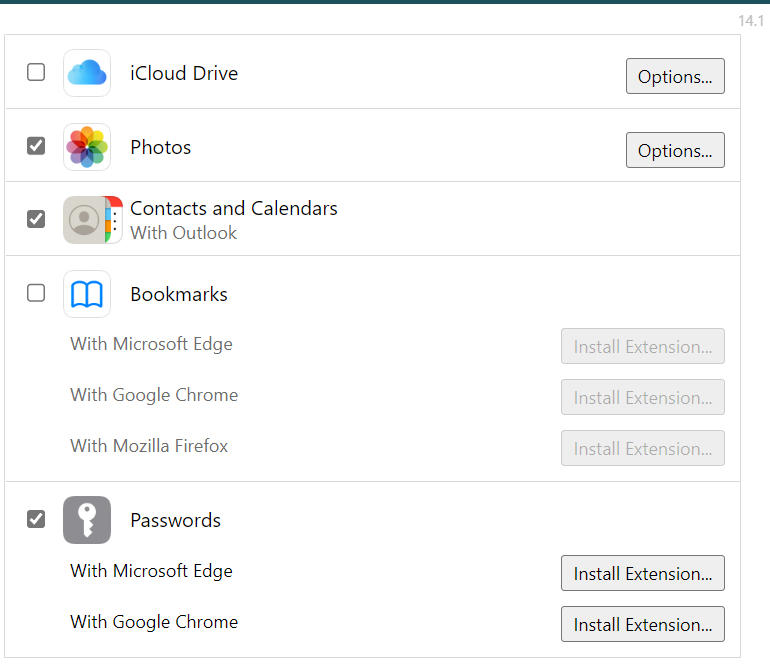Uncheck the Photos checkbox
This screenshot has width=770, height=666.
pyautogui.click(x=36, y=146)
